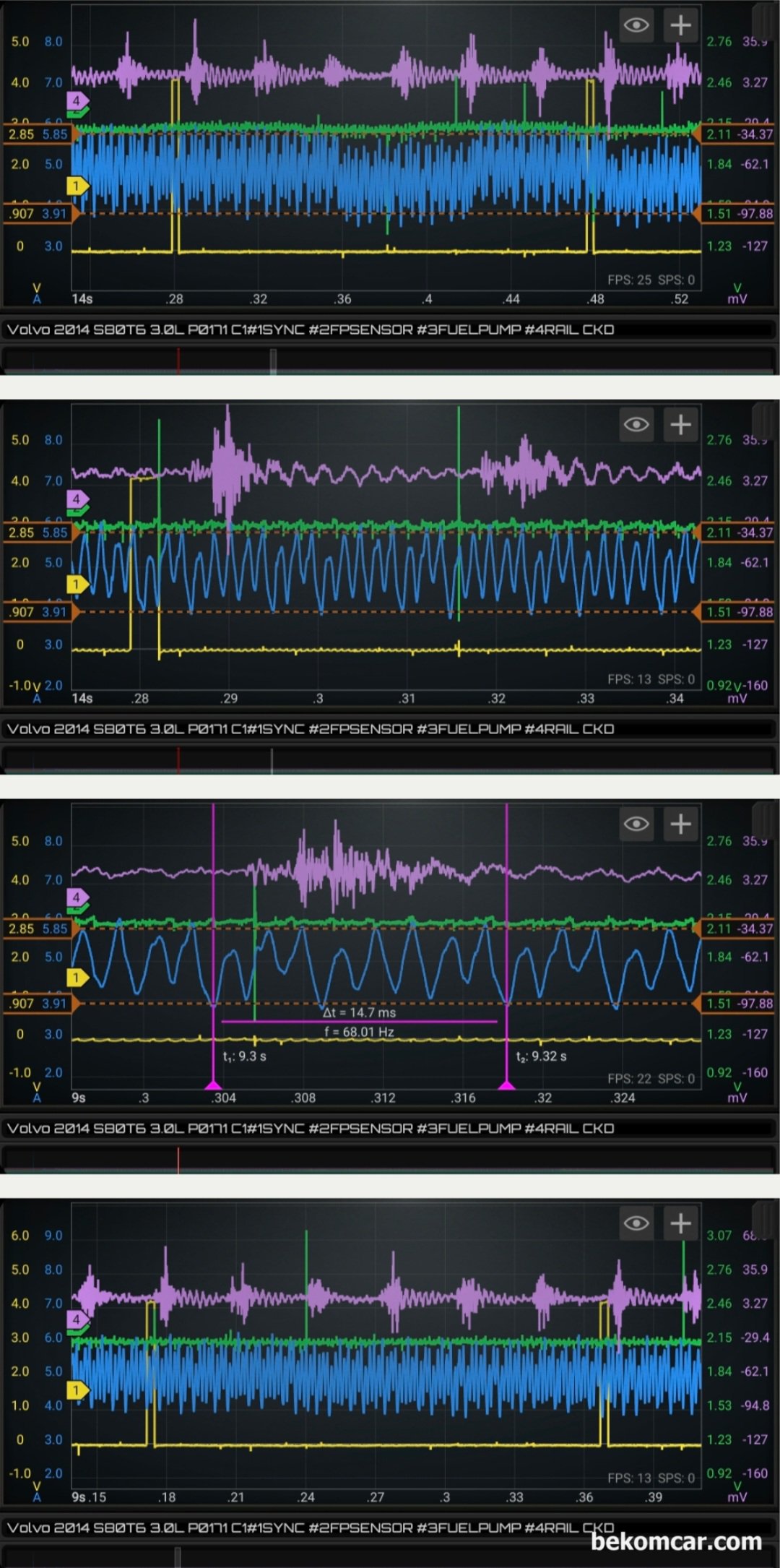
Task: Select yellow channel 1 marker in FPS: 22 chart
Action: [x=77, y=978]
